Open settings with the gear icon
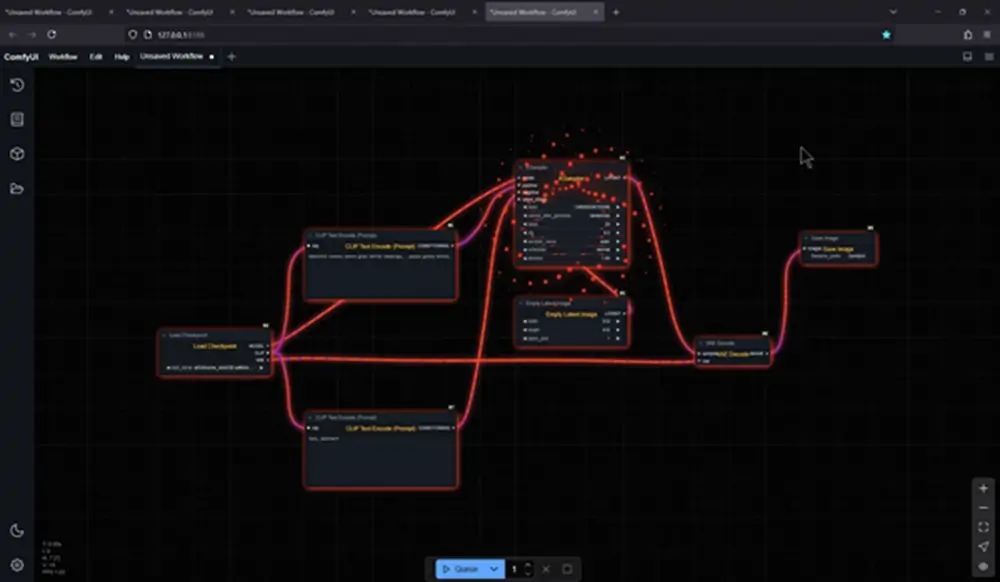 pyautogui.click(x=17, y=565)
